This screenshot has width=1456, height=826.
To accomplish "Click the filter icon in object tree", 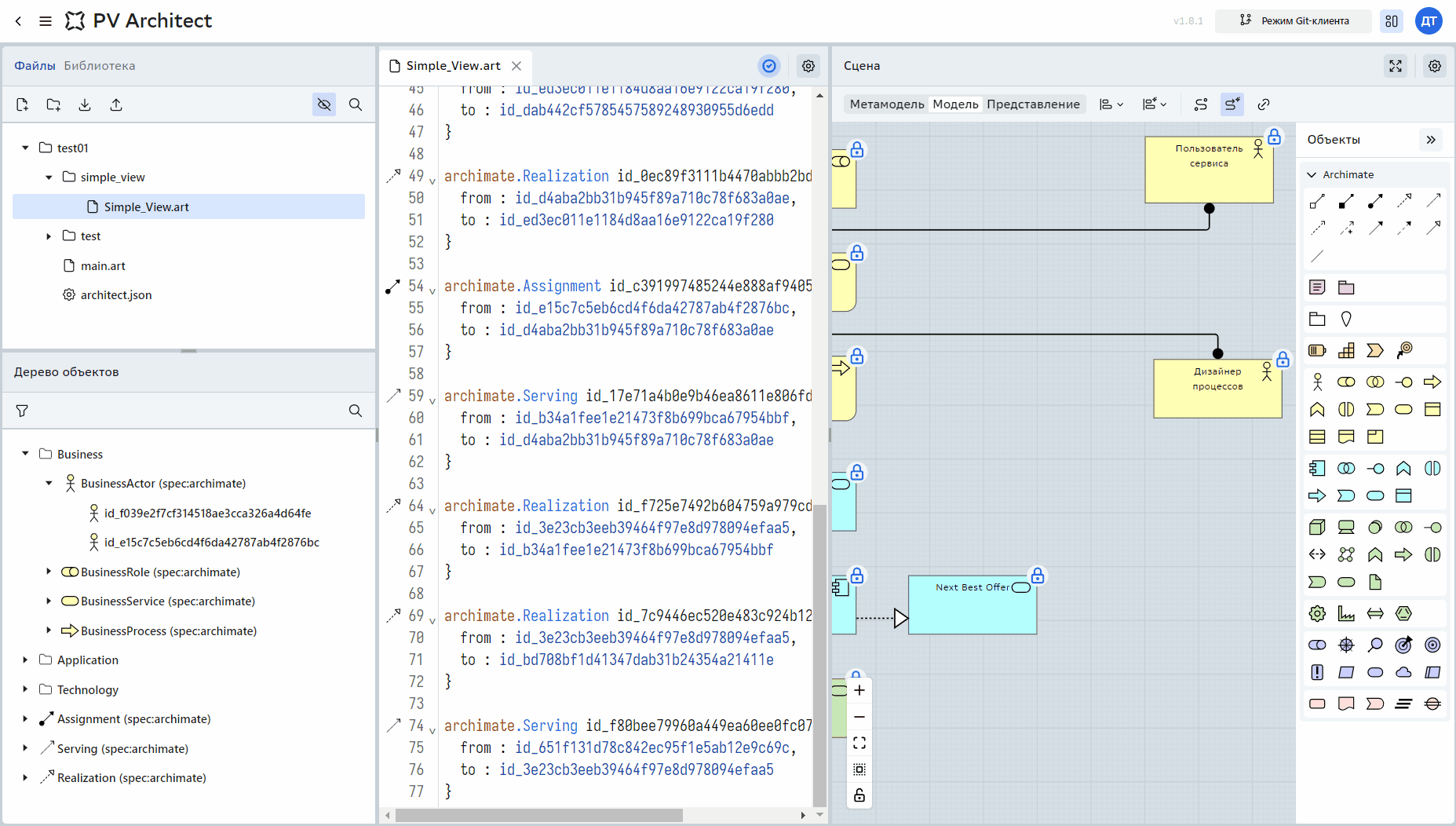I will pos(22,411).
